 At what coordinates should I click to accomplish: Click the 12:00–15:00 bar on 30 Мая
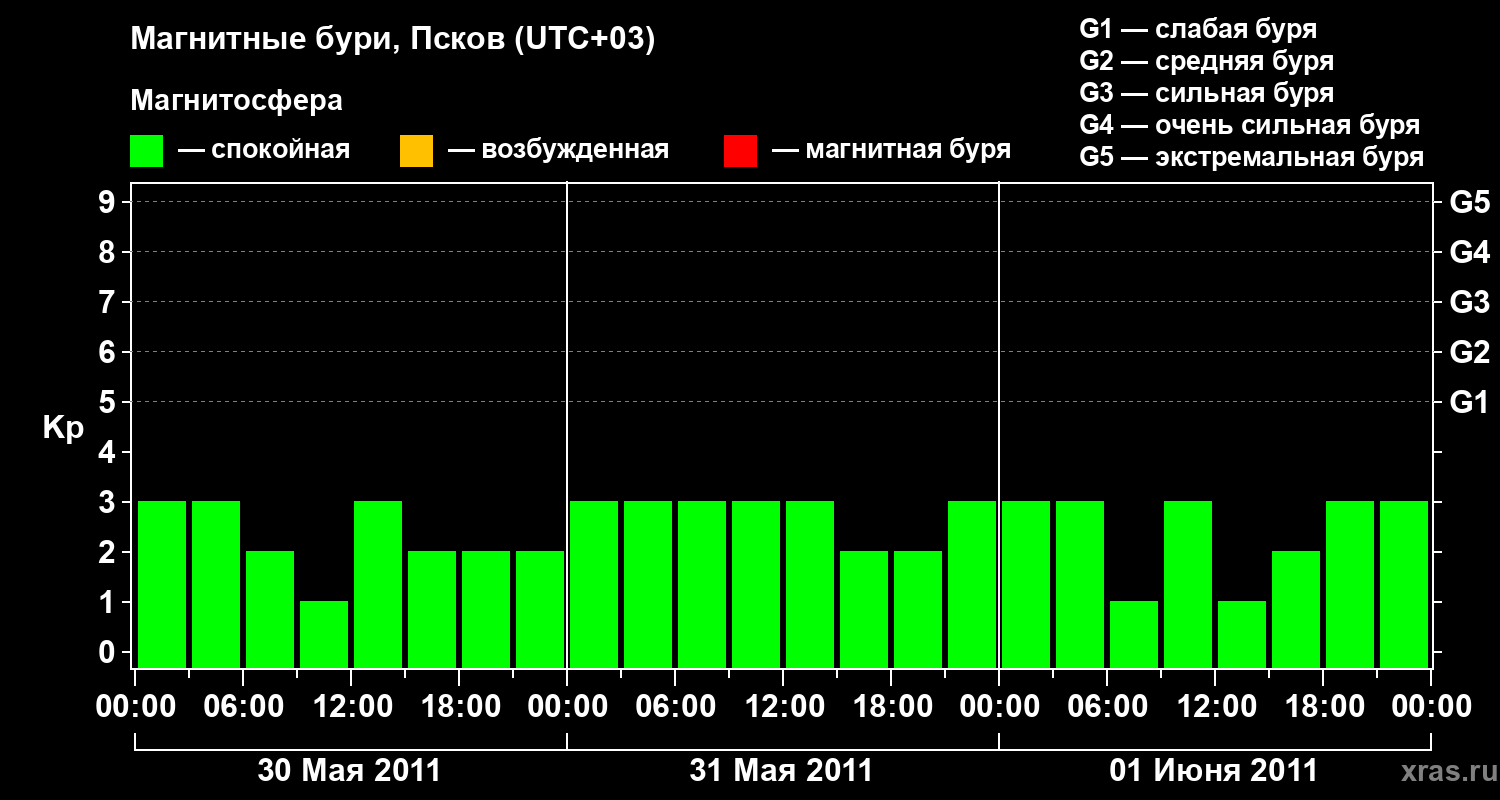tap(378, 584)
